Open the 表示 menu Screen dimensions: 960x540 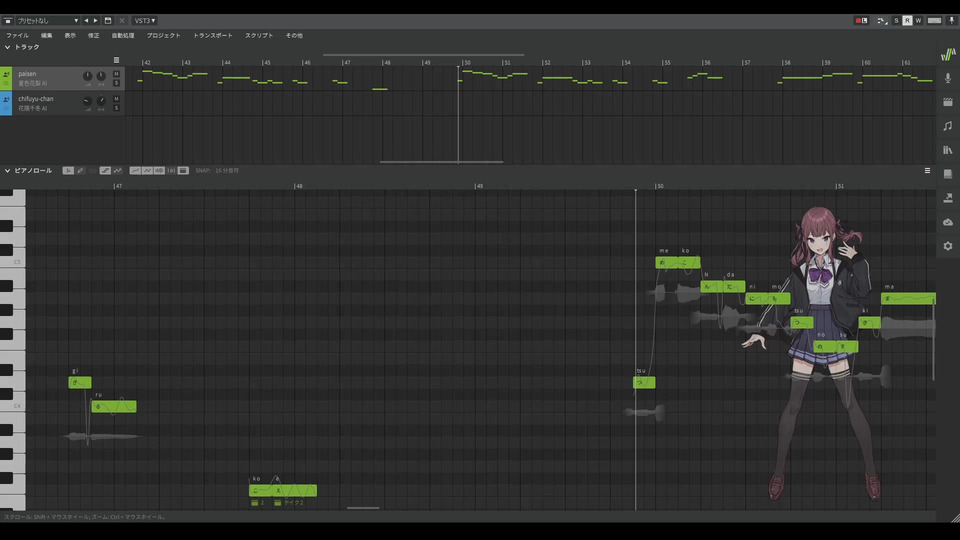[70, 36]
